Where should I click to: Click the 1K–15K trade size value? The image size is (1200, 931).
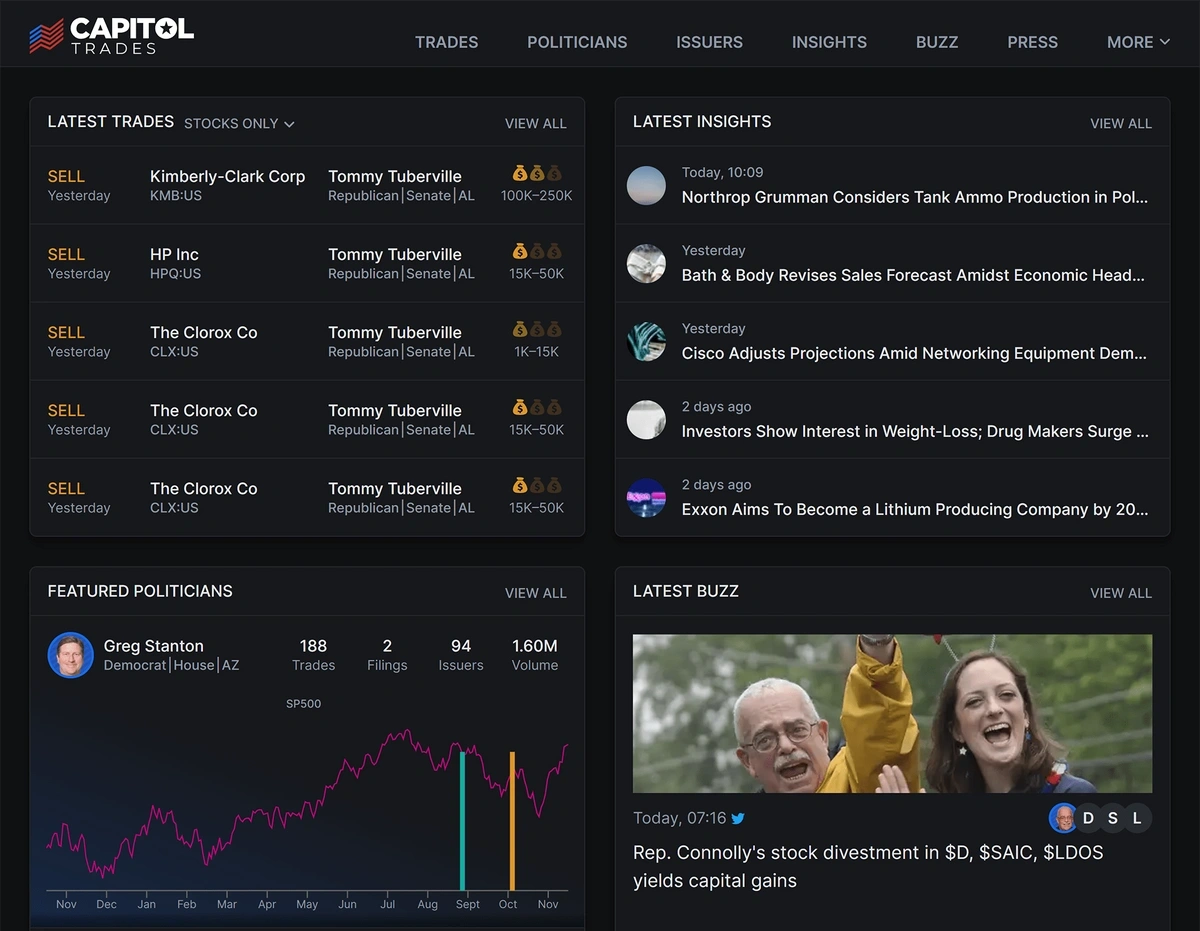pos(537,352)
